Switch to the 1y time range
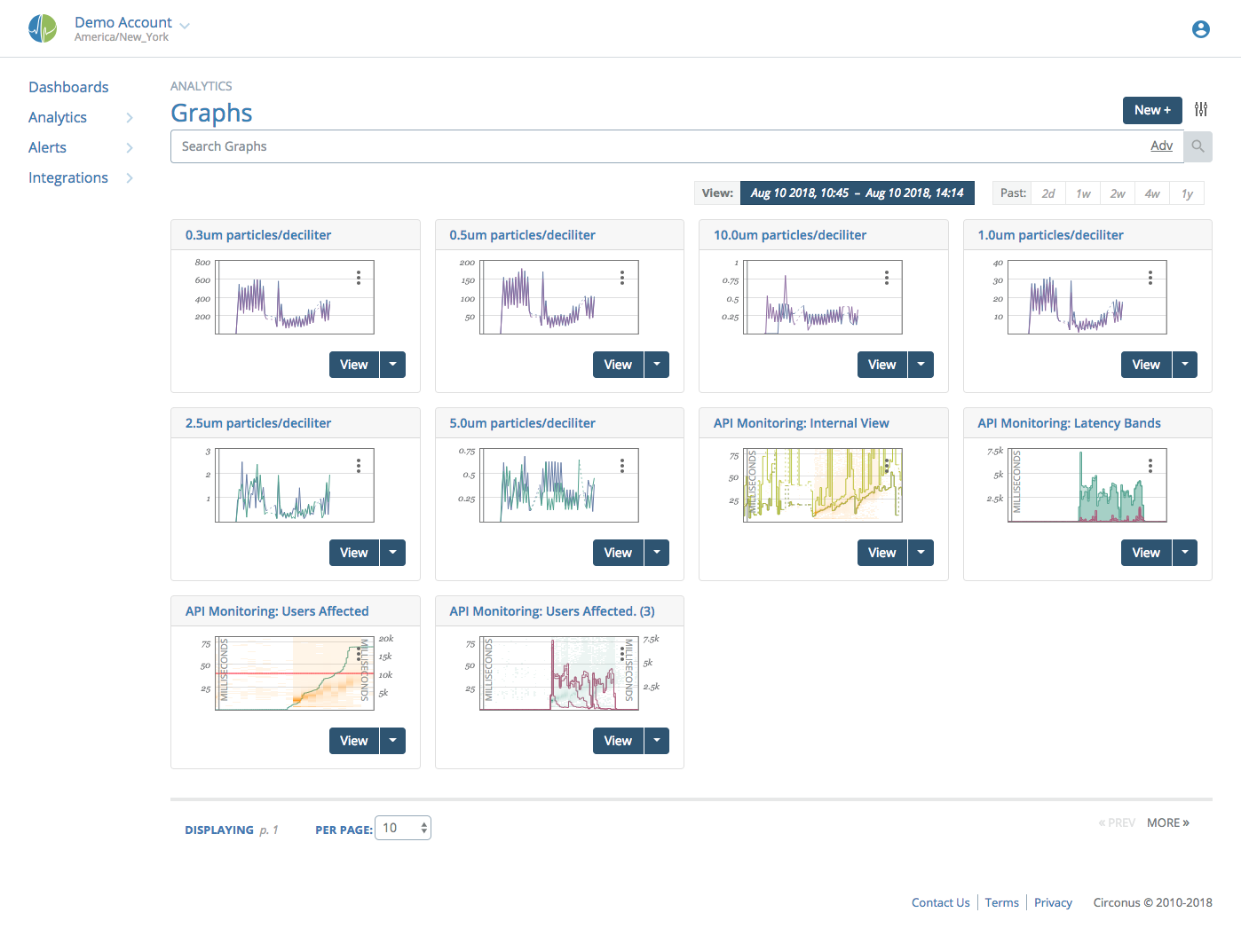Screen dimensions: 1241x952 (x=1187, y=193)
